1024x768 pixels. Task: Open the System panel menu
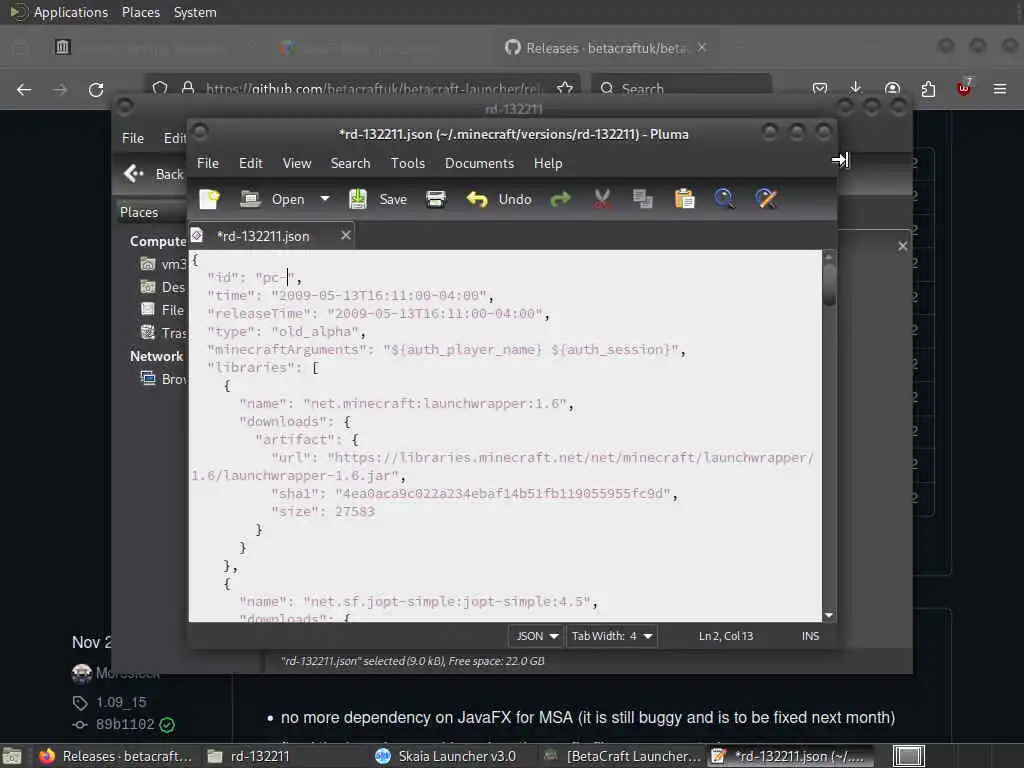coord(195,12)
